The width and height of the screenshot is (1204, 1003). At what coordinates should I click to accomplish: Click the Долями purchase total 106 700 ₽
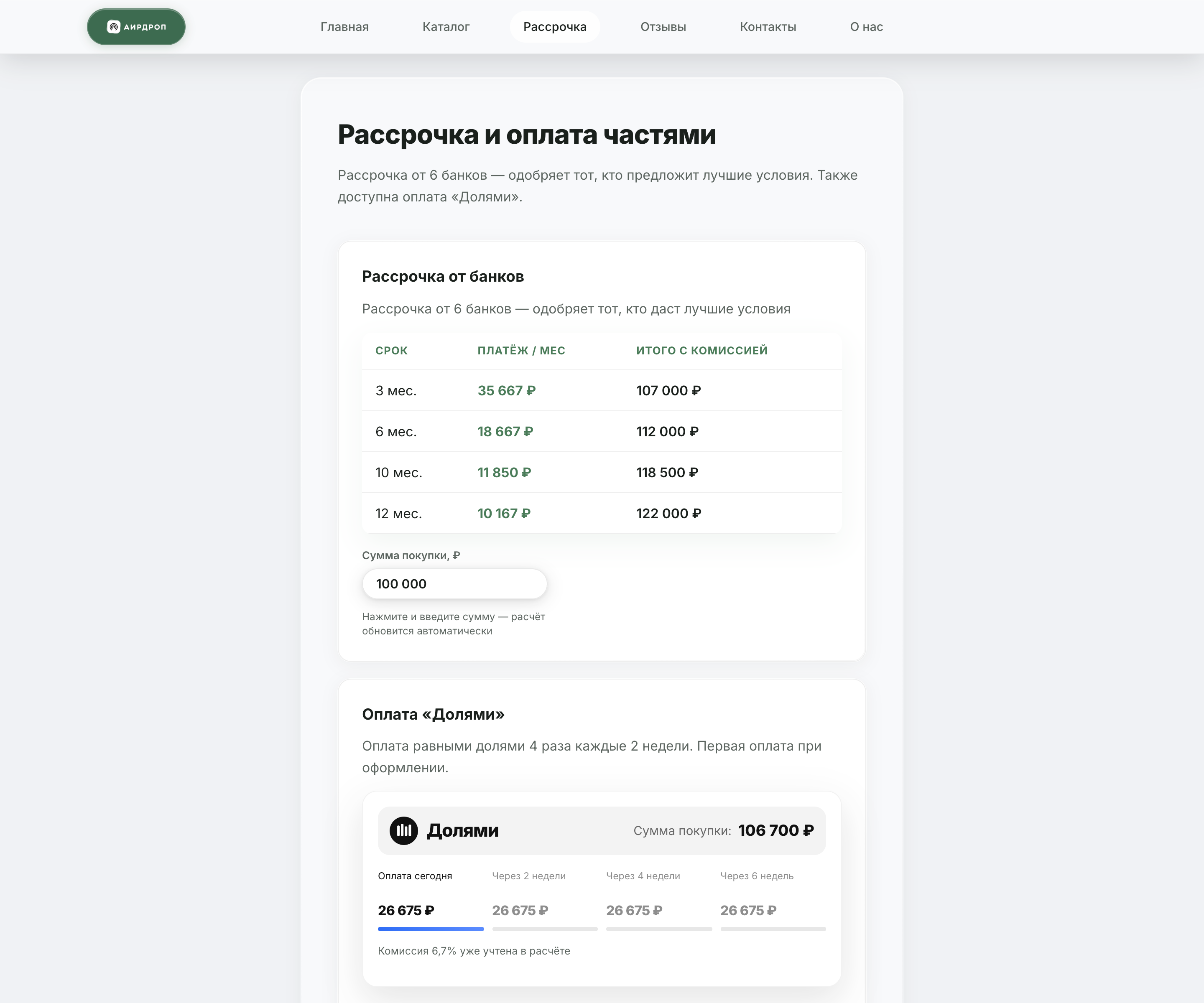coord(776,831)
